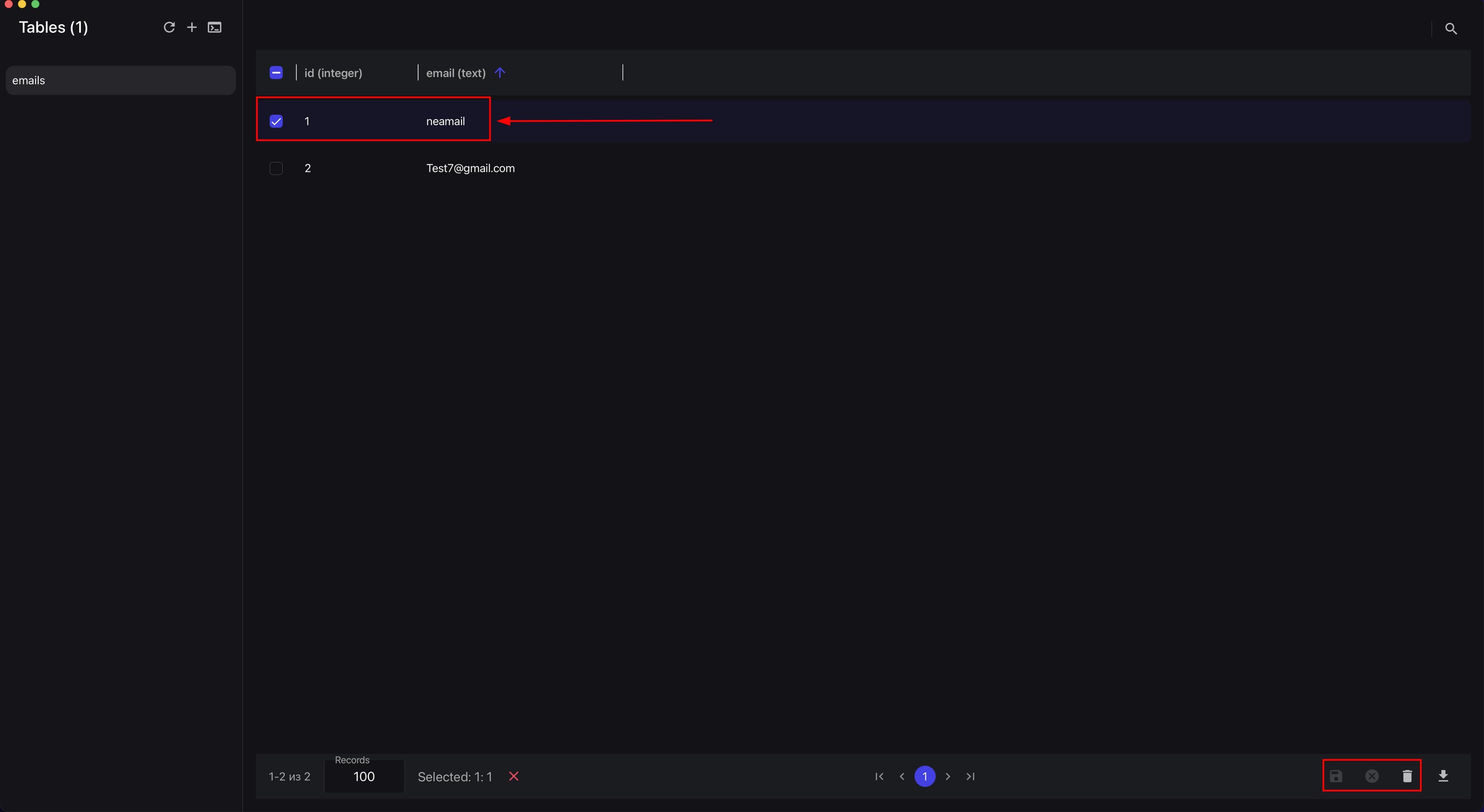Image resolution: width=1484 pixels, height=812 pixels.
Task: Go to last page
Action: pyautogui.click(x=971, y=776)
